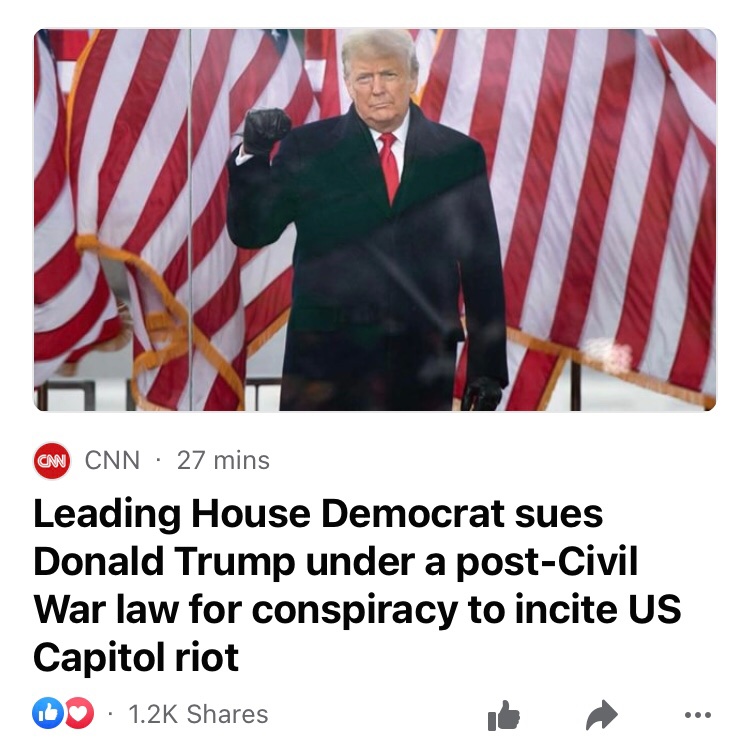Click the red necktie in the photo

pyautogui.click(x=389, y=166)
